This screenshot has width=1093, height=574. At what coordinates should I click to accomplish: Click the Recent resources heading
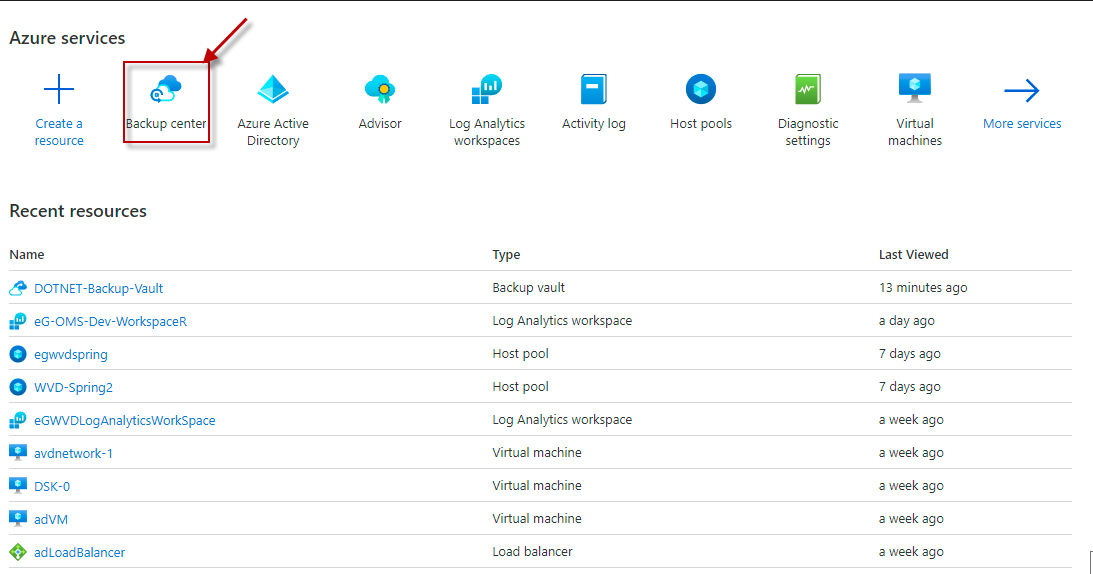tap(78, 211)
